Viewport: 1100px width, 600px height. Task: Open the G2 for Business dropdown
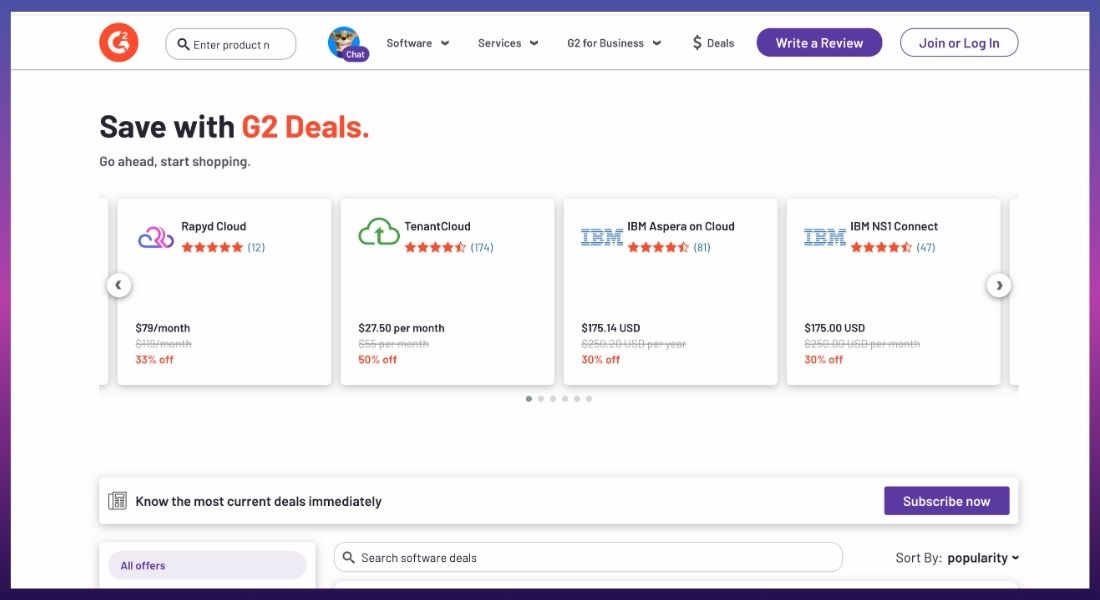coord(614,43)
